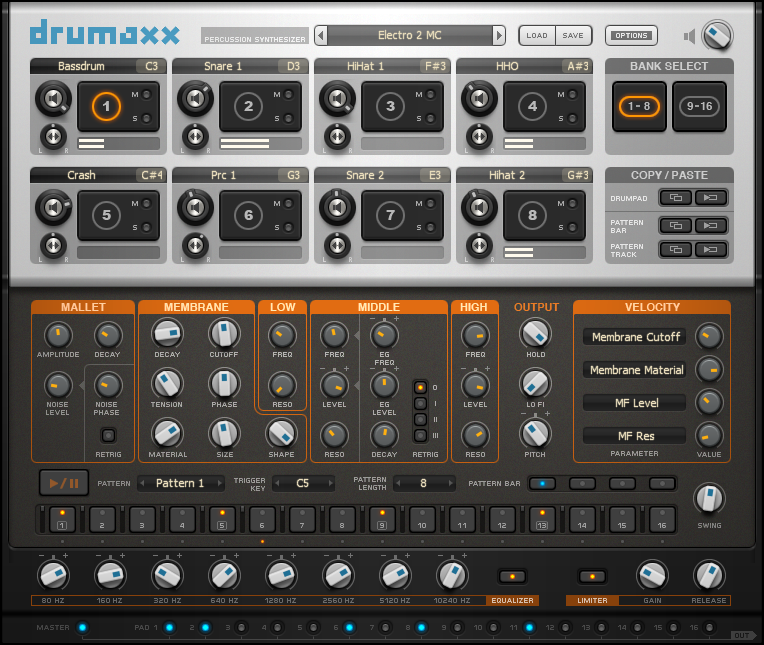Image resolution: width=764 pixels, height=645 pixels.
Task: Open the Membrane Cutoff velocity parameter selector
Action: pyautogui.click(x=637, y=337)
